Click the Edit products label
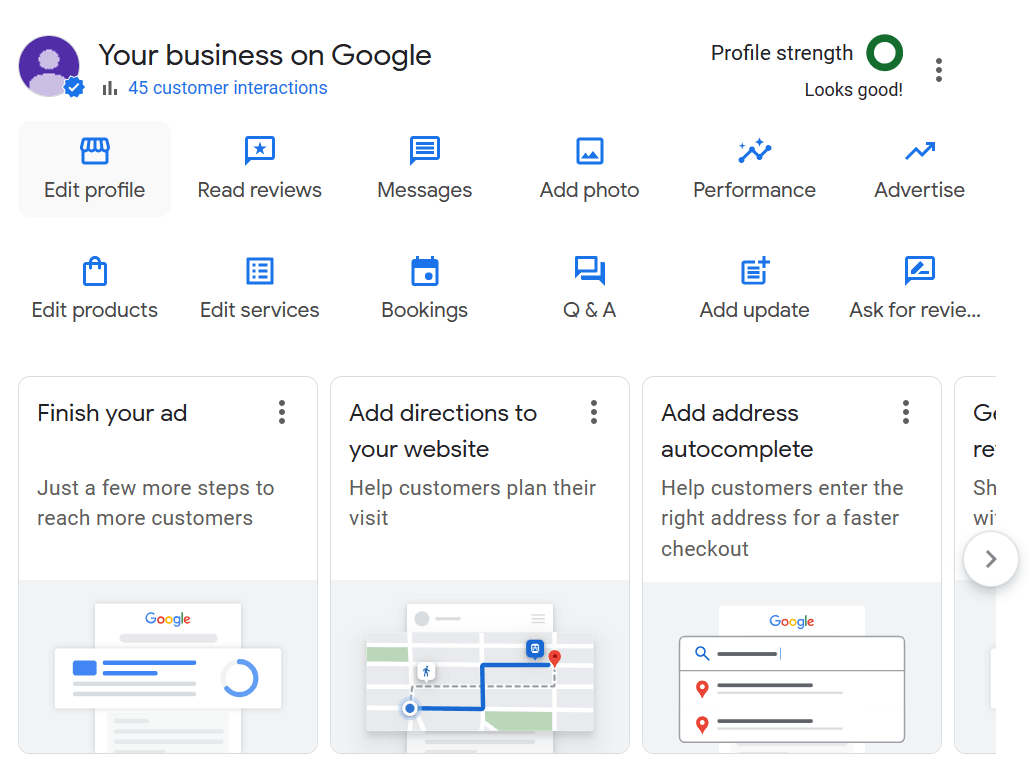 [x=94, y=310]
